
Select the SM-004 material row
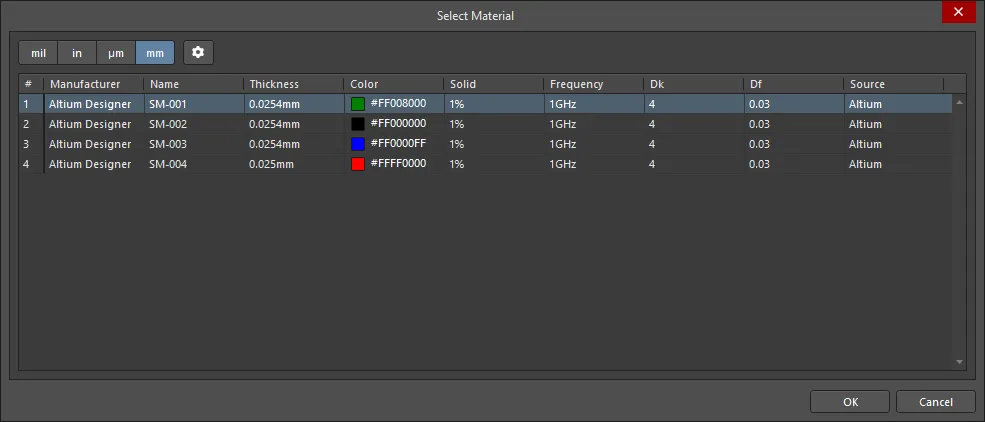tap(485, 165)
